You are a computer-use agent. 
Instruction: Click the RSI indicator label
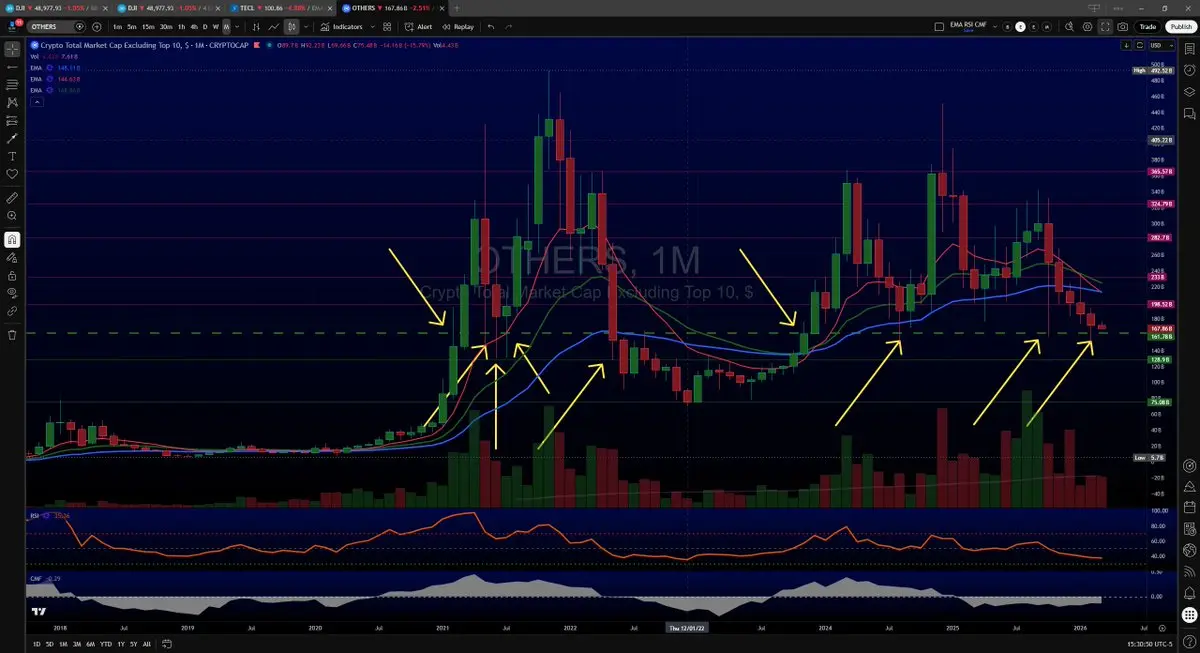(35, 516)
